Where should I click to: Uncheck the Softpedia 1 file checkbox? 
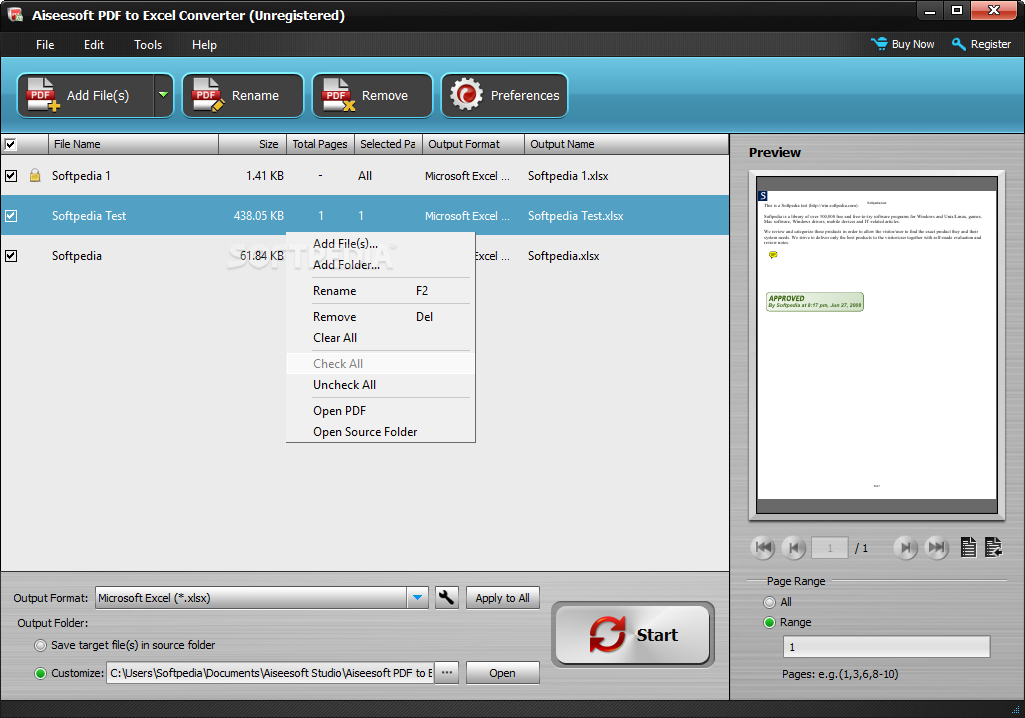10,175
